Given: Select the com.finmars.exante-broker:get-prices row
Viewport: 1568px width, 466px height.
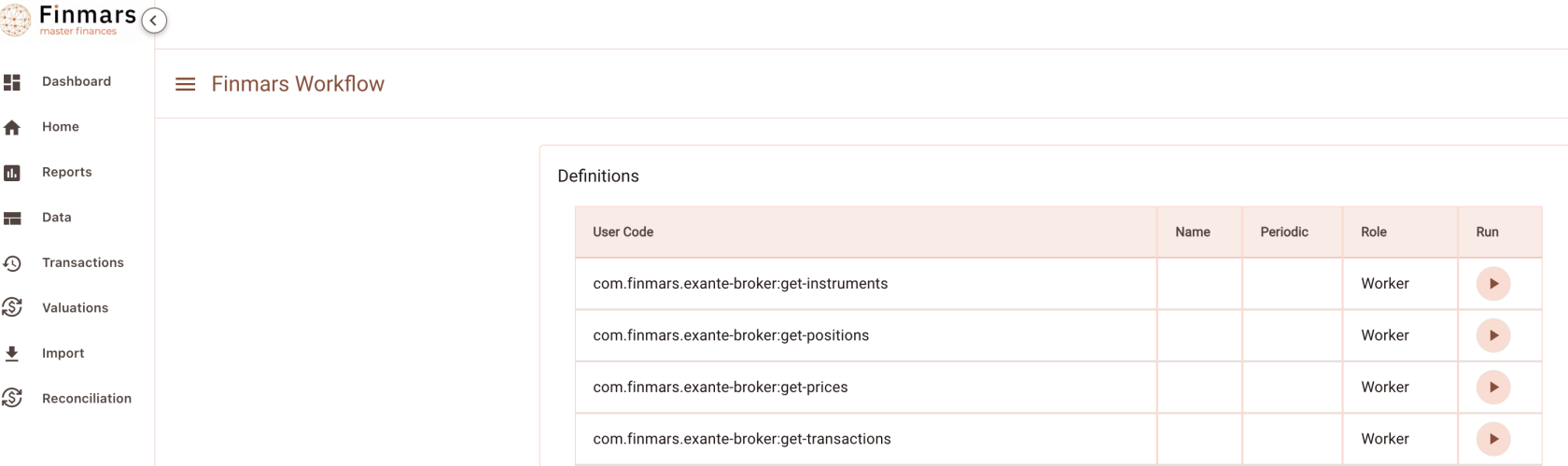Looking at the screenshot, I should tap(1058, 388).
